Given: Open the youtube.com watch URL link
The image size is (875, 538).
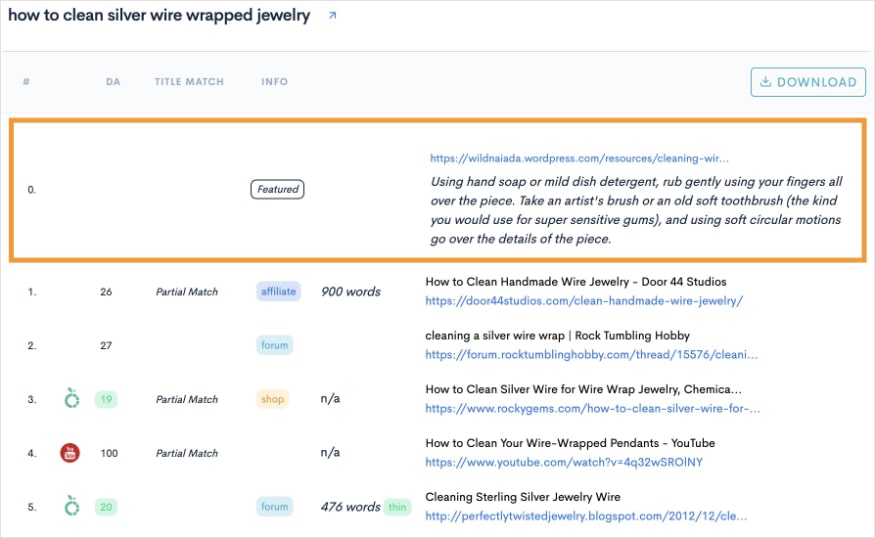Looking at the screenshot, I should pos(564,462).
